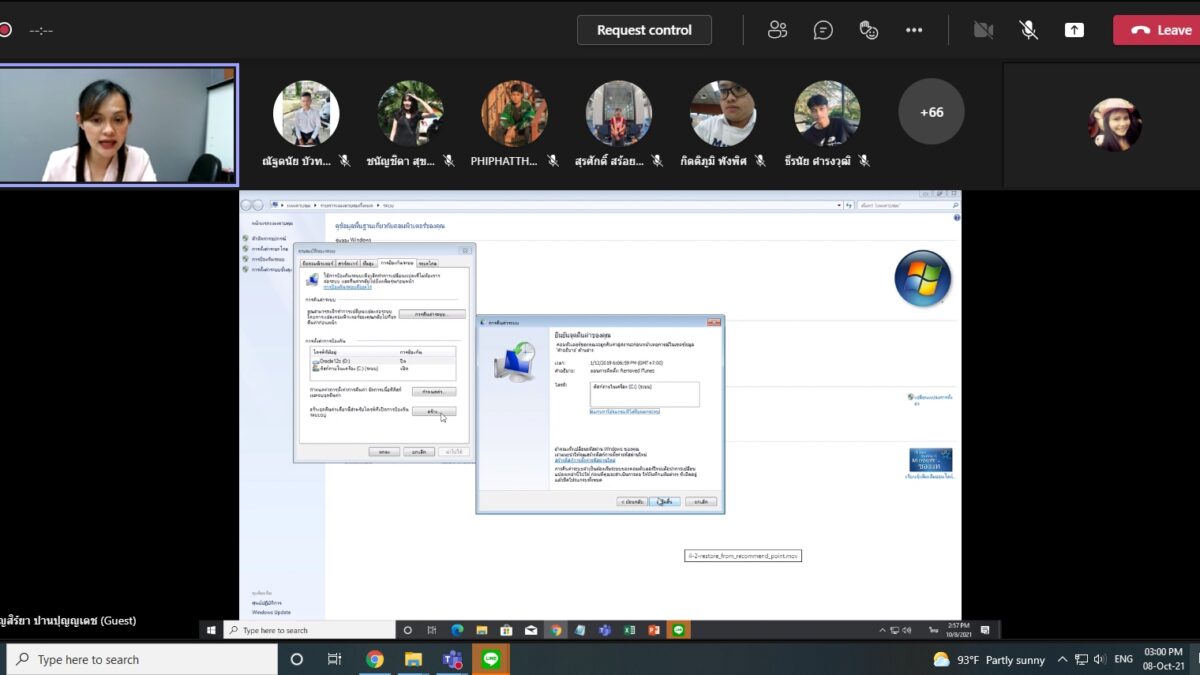1200x675 pixels.
Task: Click Configure button in System Properties
Action: [433, 391]
